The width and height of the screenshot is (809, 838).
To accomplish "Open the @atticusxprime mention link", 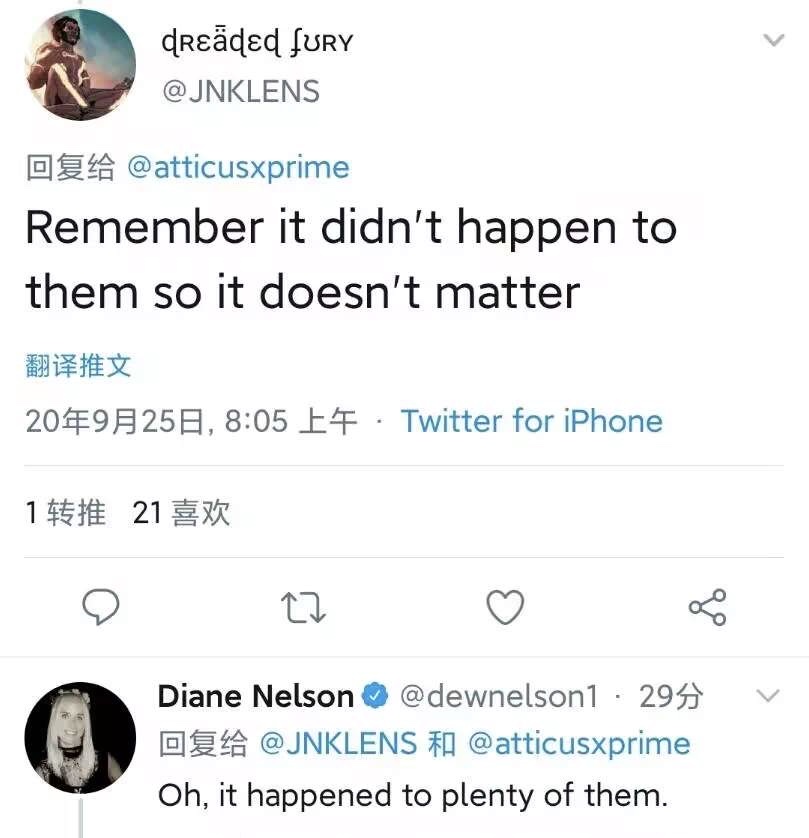I will (x=238, y=167).
